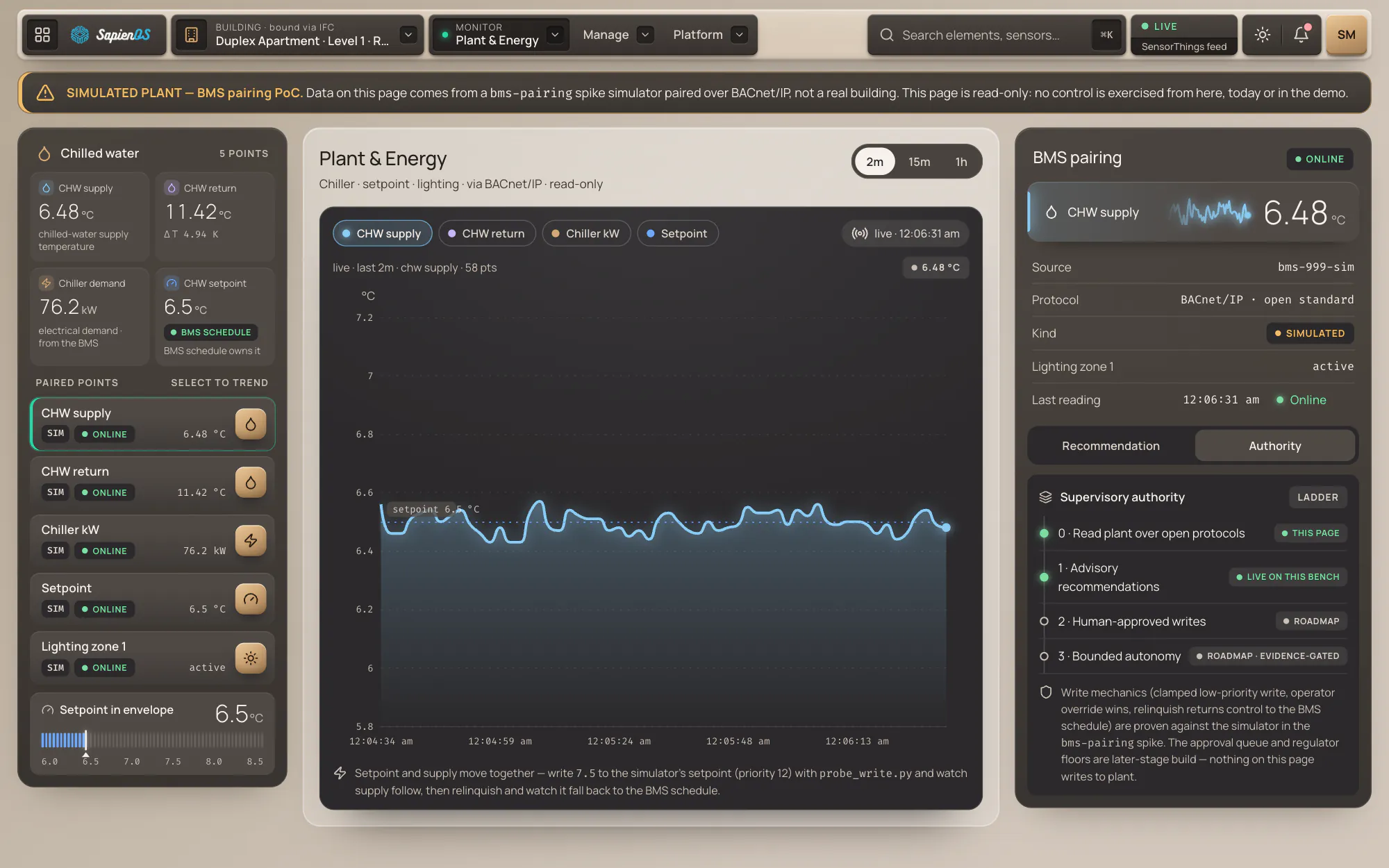
Task: Trend CHW return with its droplet icon
Action: tap(251, 483)
